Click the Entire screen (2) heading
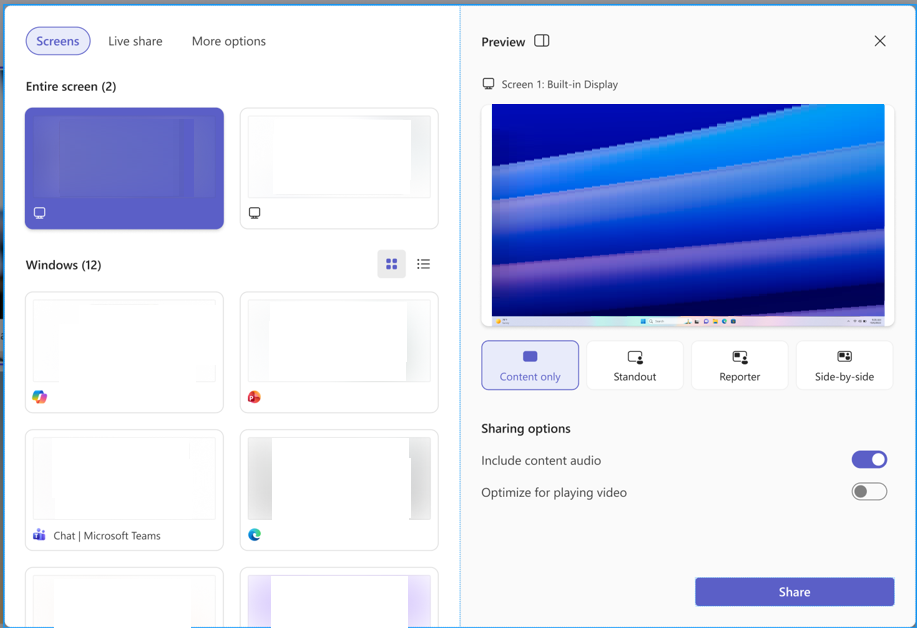Viewport: 917px width, 628px height. coord(71,87)
